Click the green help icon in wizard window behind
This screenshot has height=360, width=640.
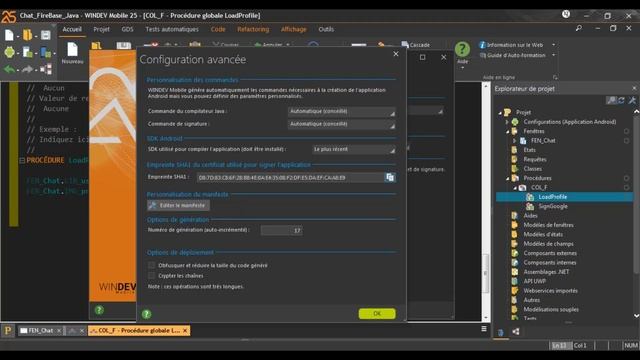point(99,310)
